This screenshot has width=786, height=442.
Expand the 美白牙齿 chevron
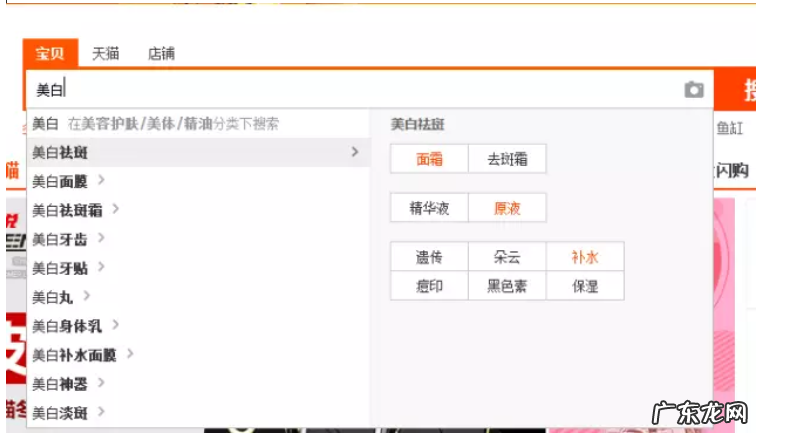[101, 238]
